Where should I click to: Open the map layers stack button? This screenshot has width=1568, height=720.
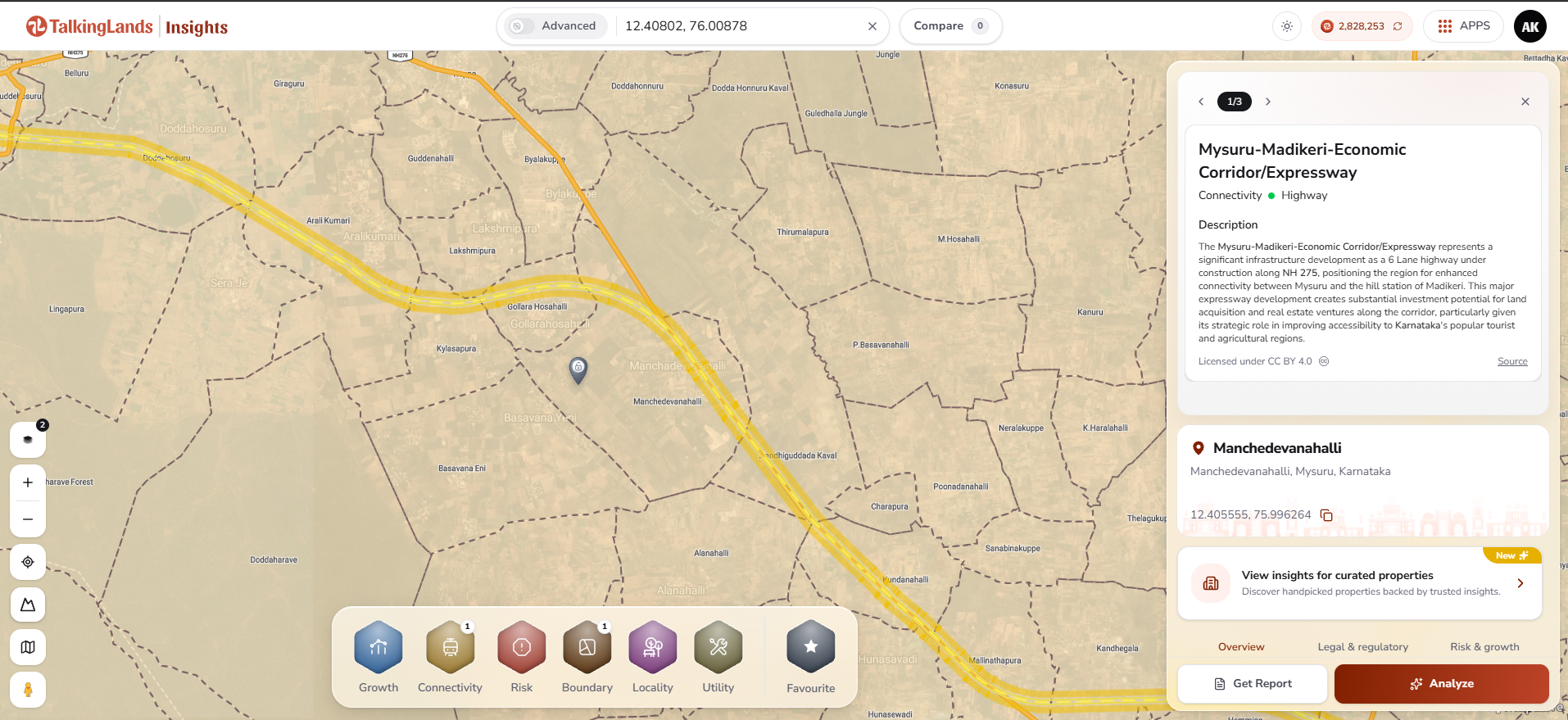pos(28,440)
